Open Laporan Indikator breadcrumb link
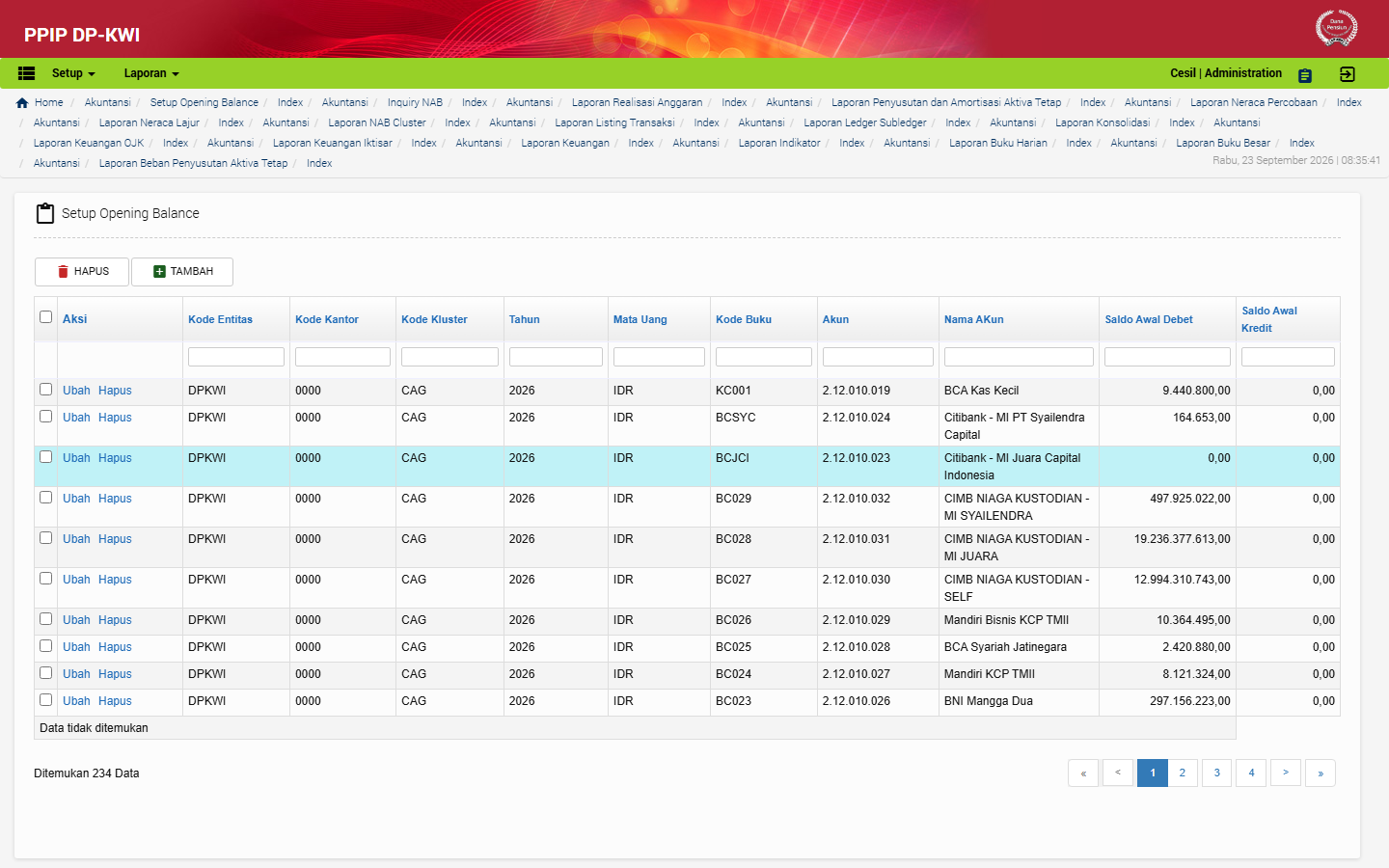This screenshot has height=868, width=1389. click(779, 143)
